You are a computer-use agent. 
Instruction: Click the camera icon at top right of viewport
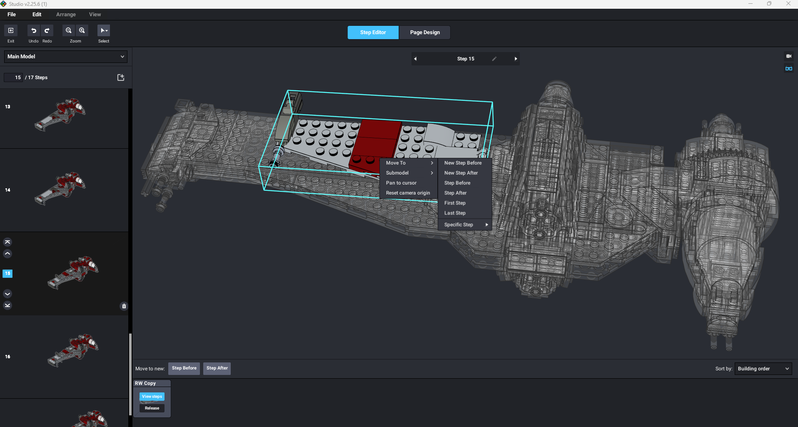tap(788, 56)
